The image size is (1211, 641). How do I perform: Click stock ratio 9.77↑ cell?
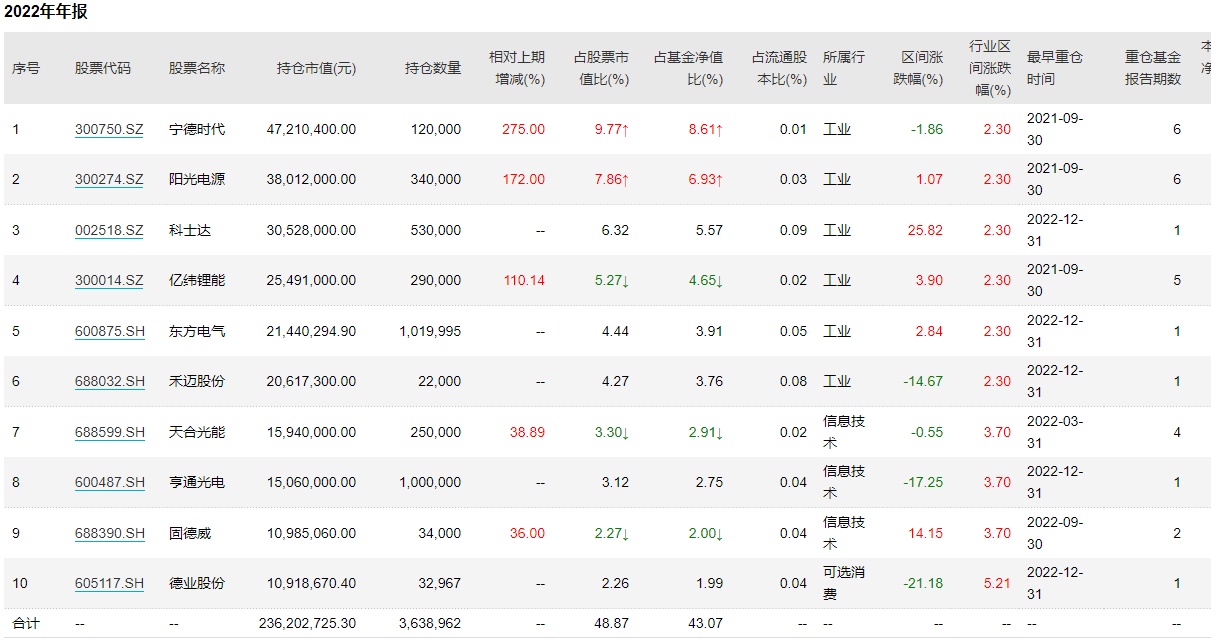point(612,129)
